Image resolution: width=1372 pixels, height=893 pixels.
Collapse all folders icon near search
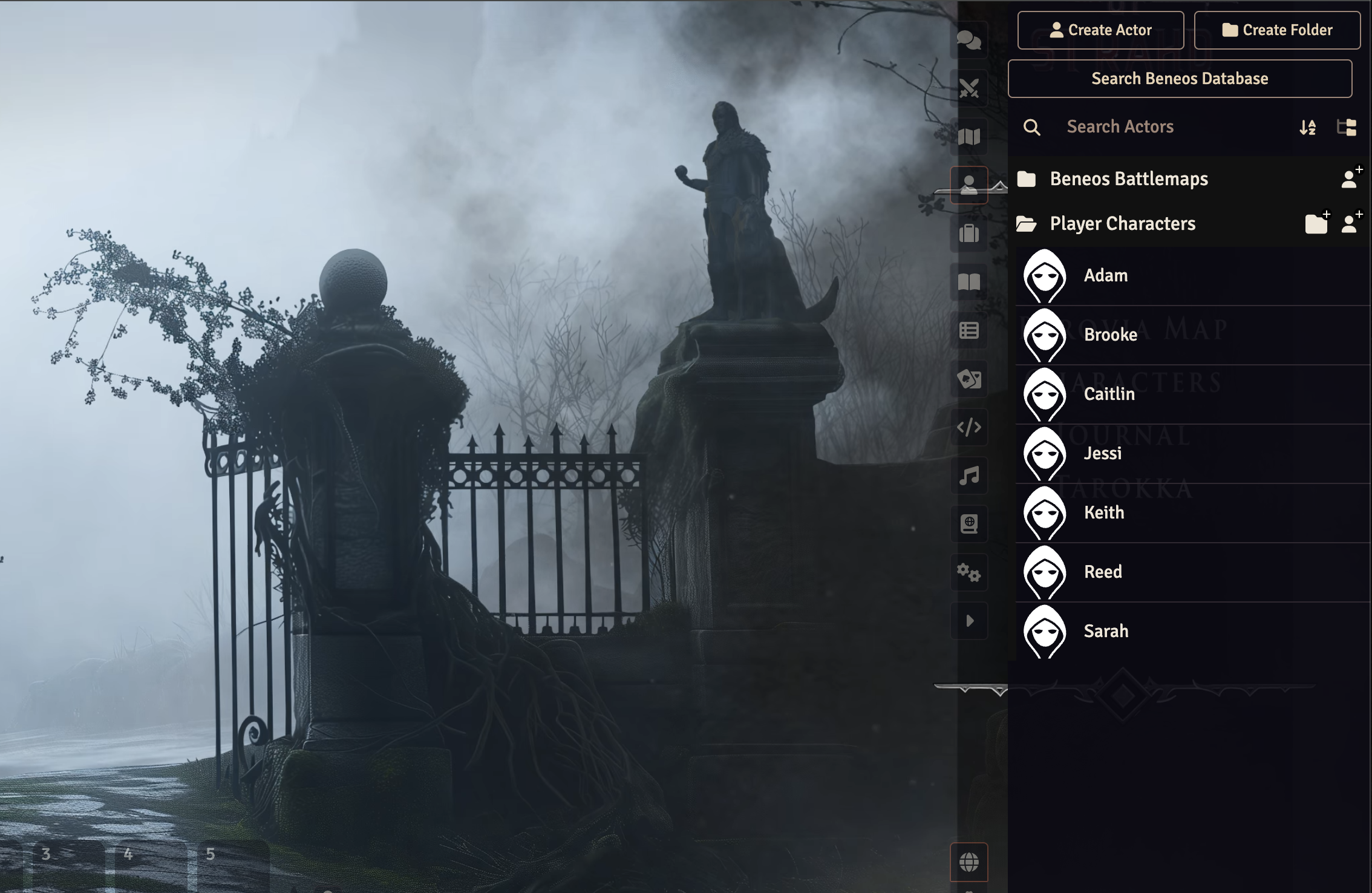click(x=1346, y=127)
